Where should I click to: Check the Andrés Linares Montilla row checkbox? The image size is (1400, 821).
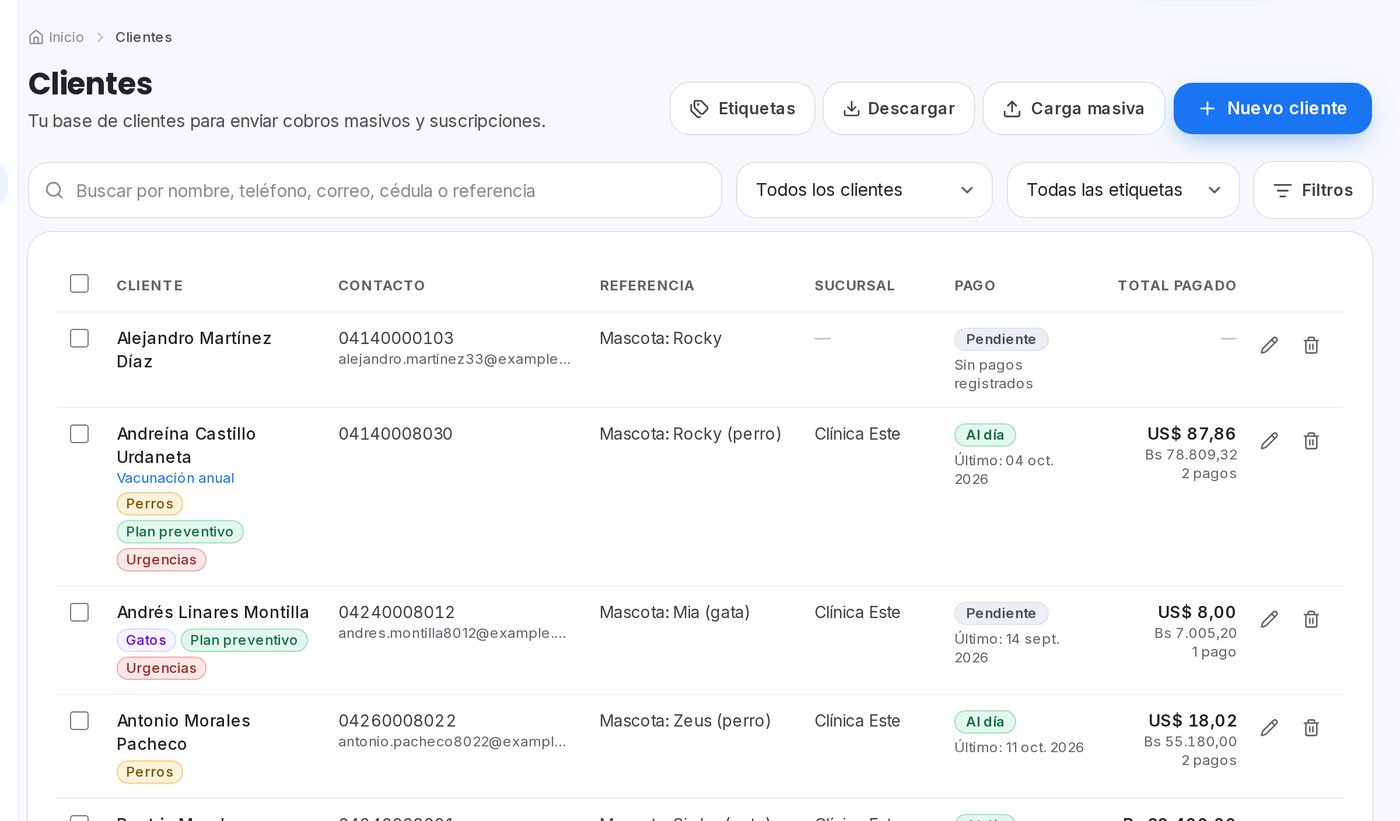coord(79,612)
